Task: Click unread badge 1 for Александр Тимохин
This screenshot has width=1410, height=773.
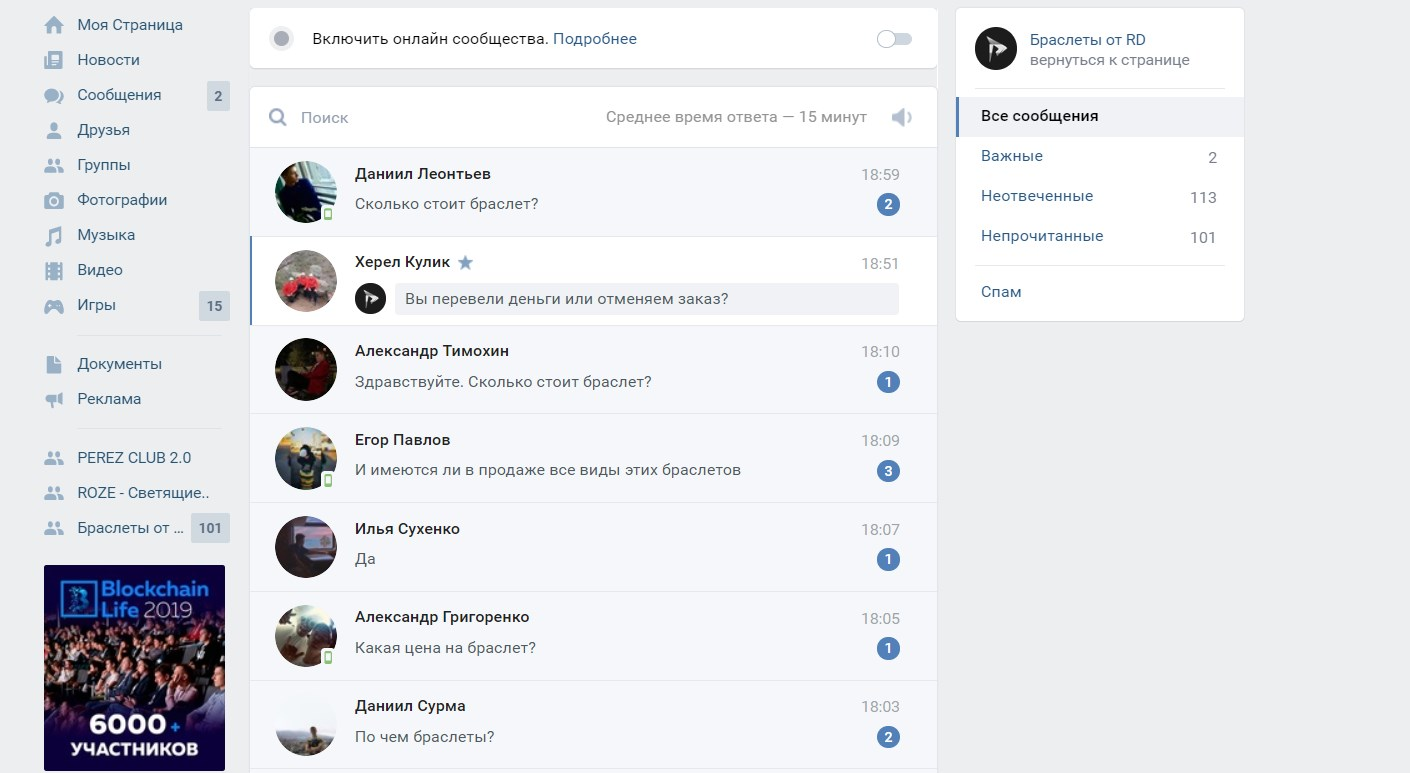Action: pos(888,382)
